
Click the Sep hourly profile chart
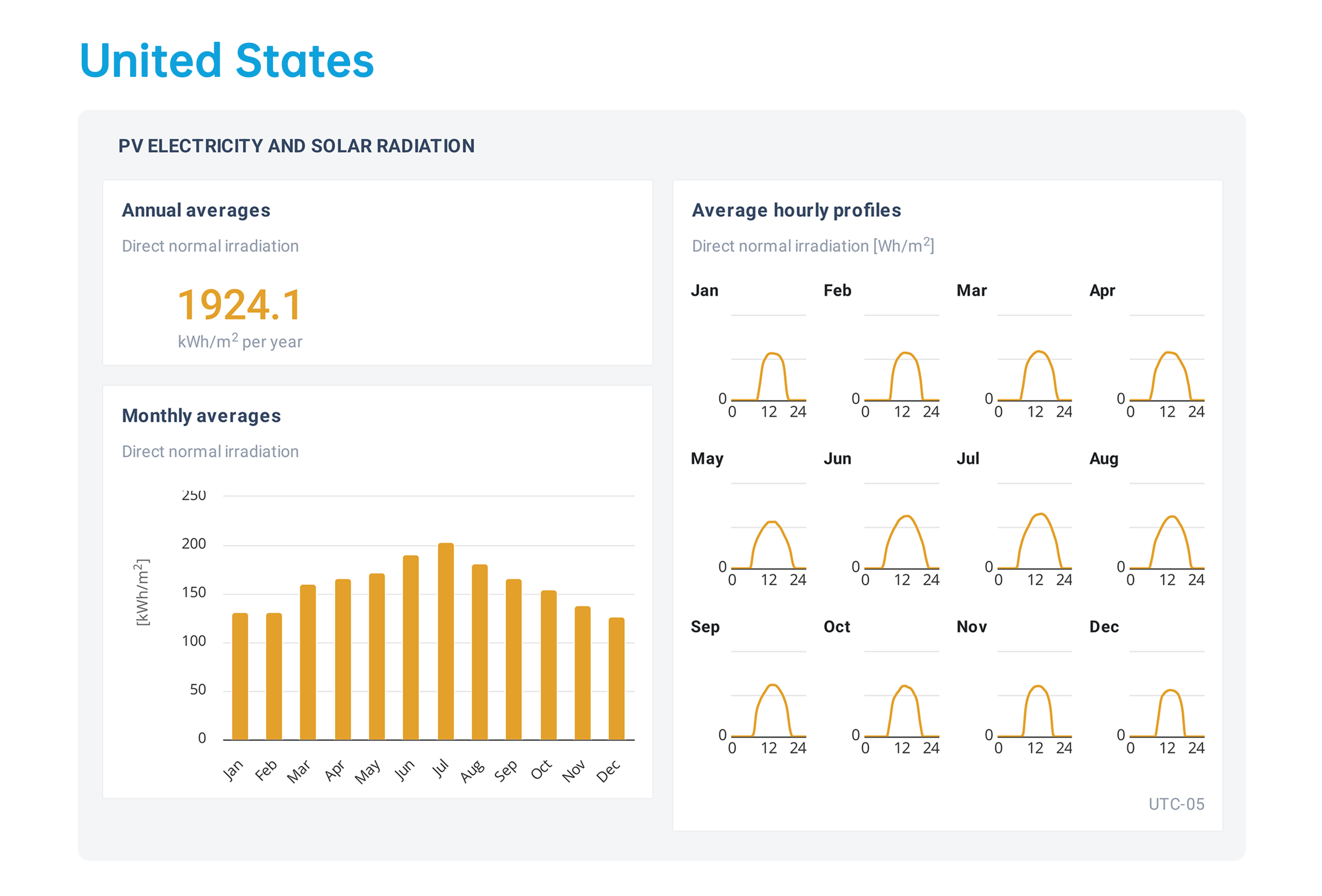768,700
